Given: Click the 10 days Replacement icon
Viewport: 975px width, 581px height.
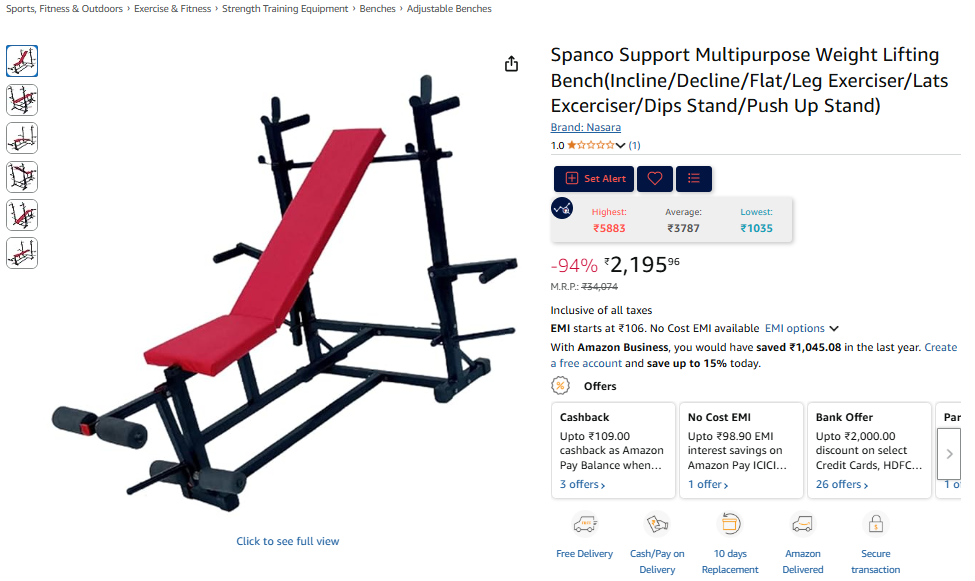Looking at the screenshot, I should pos(730,524).
